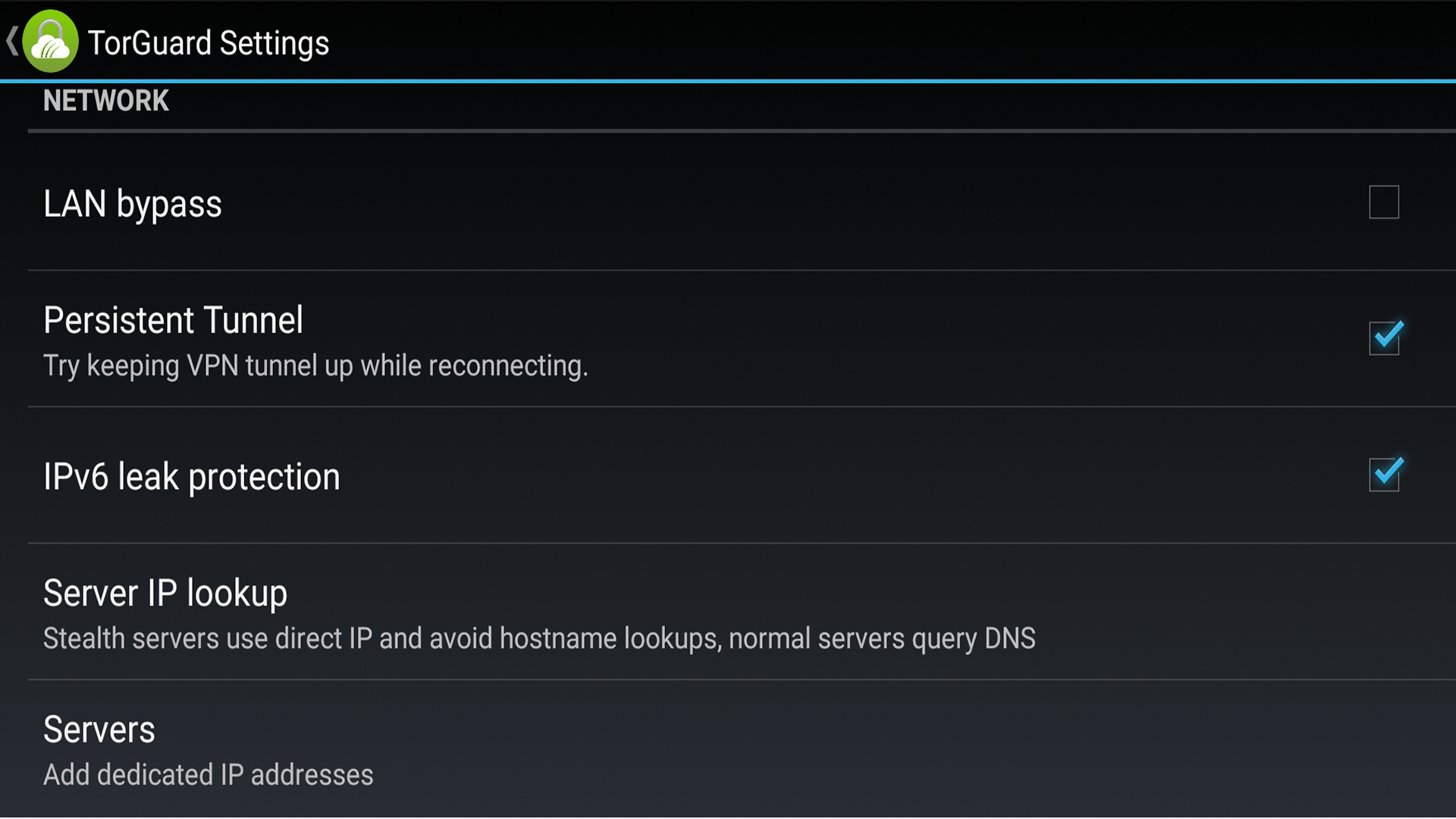Click empty action bar right of title
Screen dimensions: 1456x819
coord(910,41)
